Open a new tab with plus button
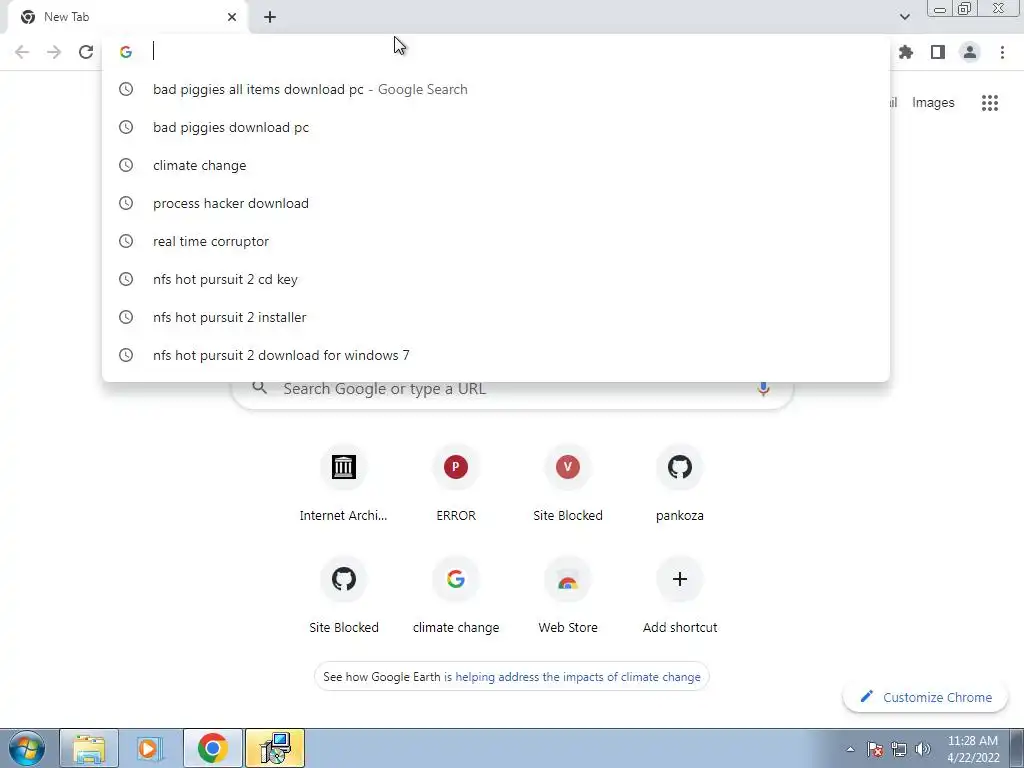The image size is (1024, 768). point(270,17)
